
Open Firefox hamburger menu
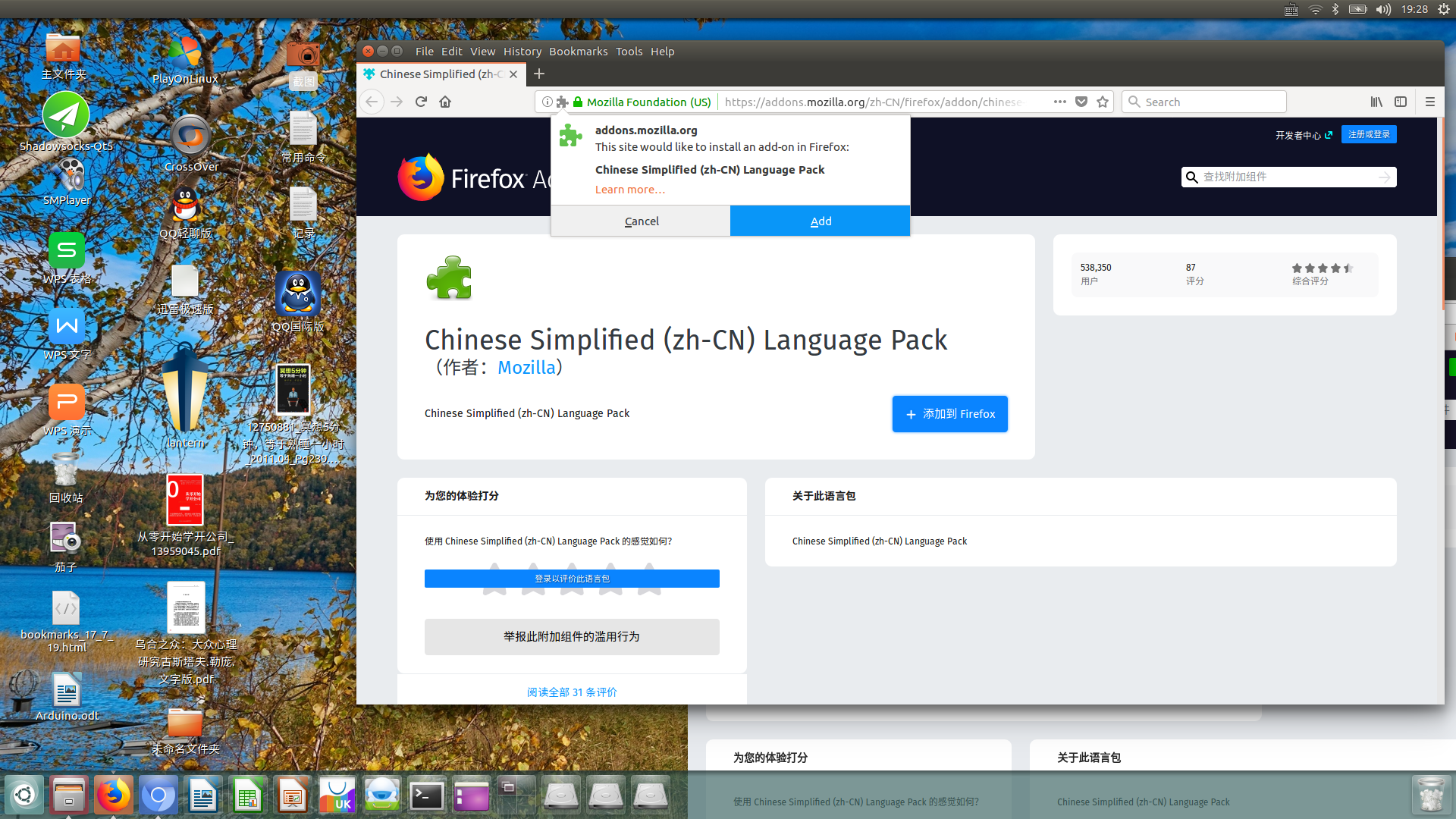(x=1430, y=102)
